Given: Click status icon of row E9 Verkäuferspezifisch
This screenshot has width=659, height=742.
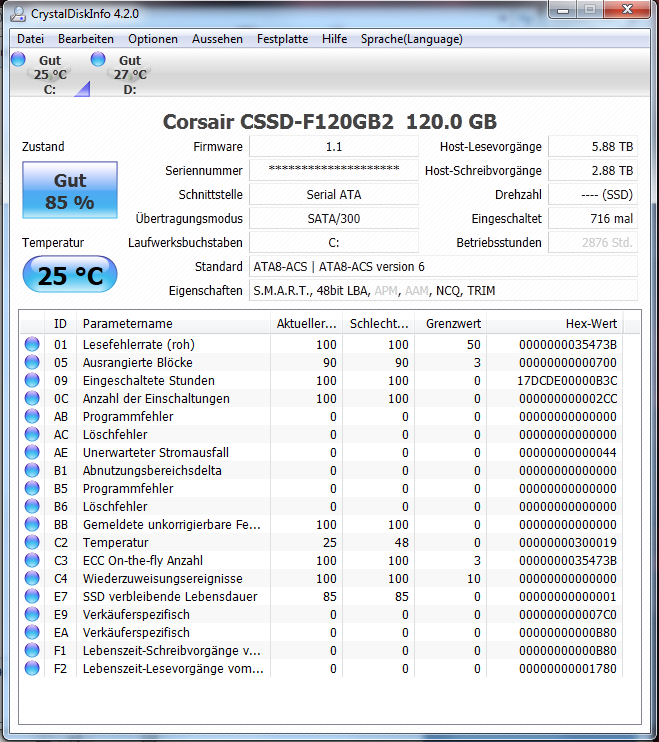Looking at the screenshot, I should tap(32, 614).
